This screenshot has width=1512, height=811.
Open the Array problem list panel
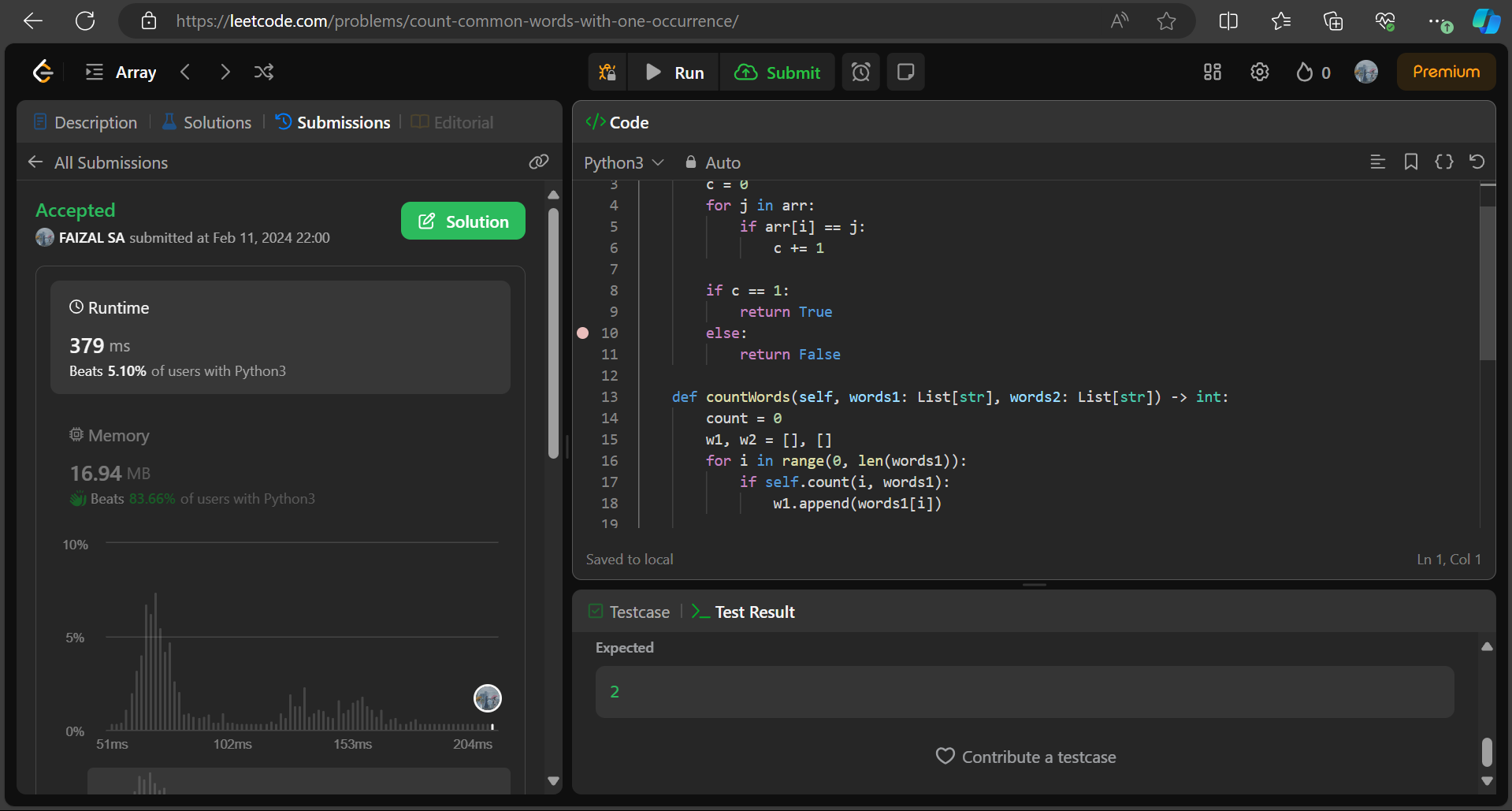121,73
